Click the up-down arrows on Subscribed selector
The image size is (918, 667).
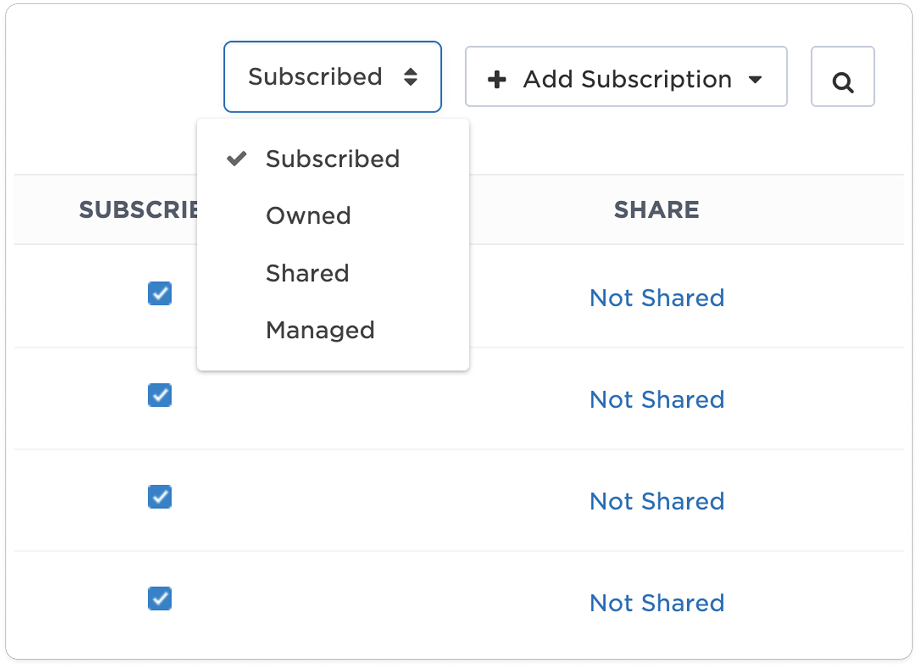coord(410,77)
